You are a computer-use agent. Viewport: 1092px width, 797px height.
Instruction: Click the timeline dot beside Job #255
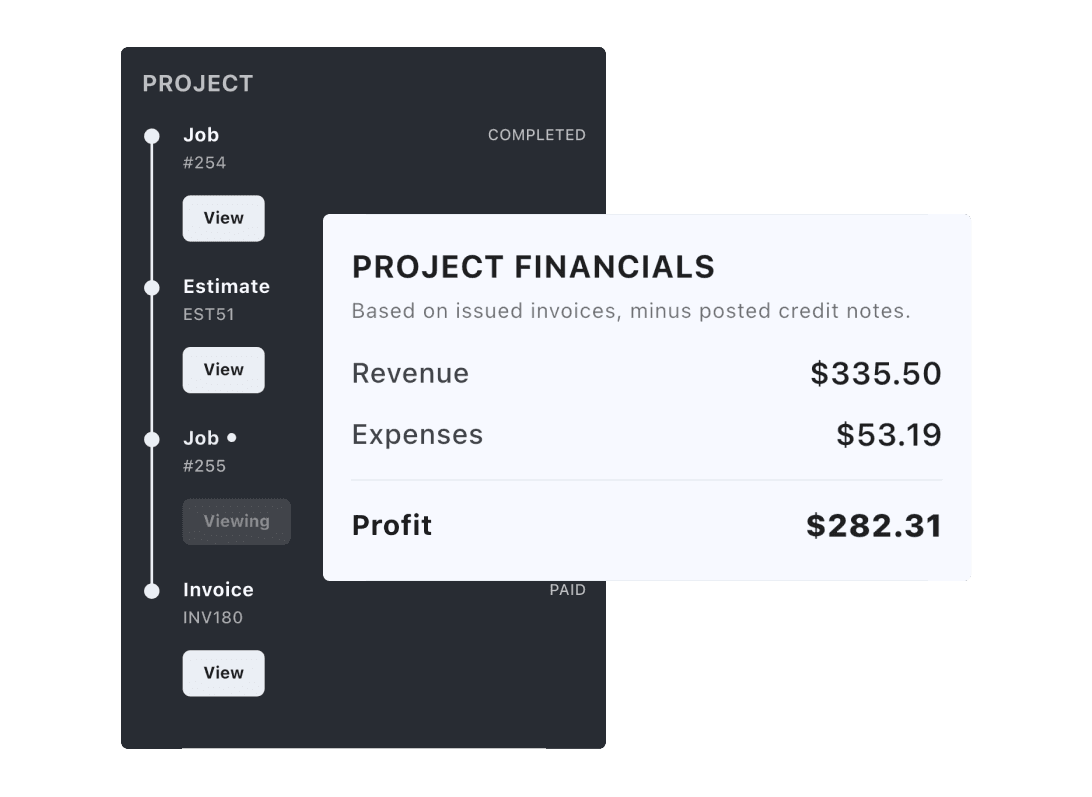point(152,439)
